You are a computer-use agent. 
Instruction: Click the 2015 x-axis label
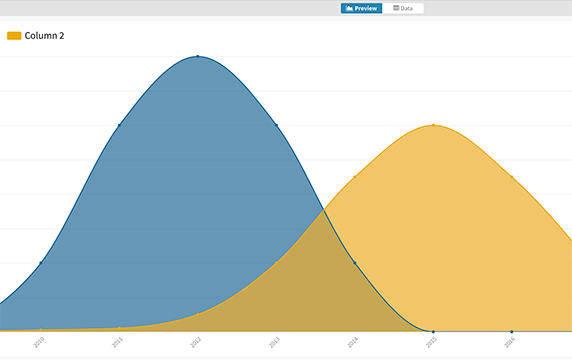(431, 342)
